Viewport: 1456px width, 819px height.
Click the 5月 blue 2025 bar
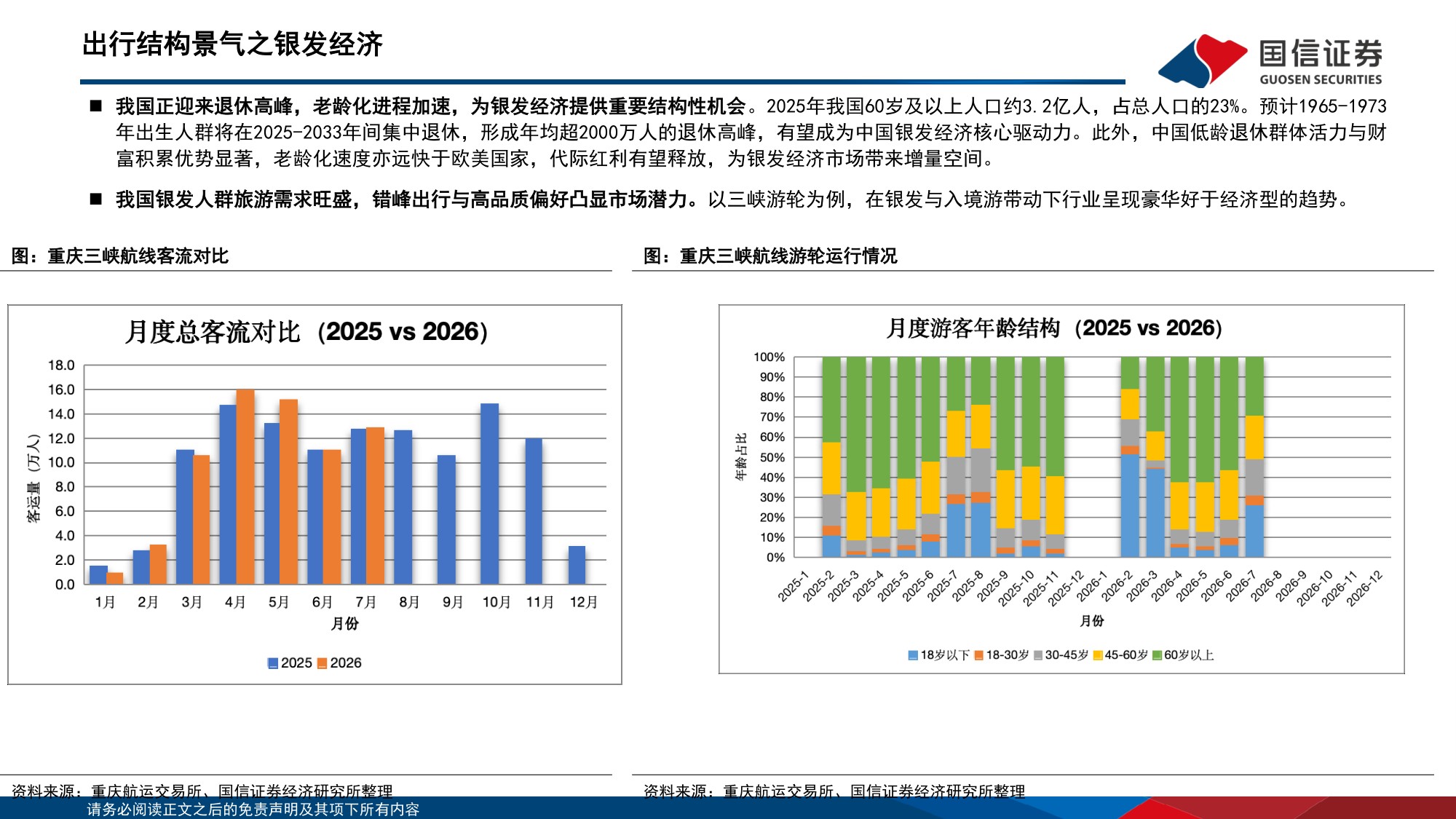(x=272, y=504)
